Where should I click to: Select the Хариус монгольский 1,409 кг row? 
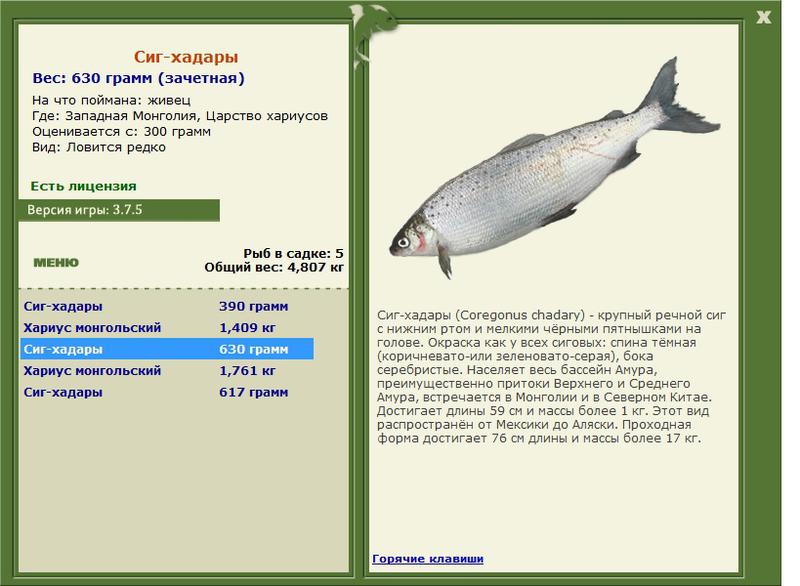[x=167, y=327]
